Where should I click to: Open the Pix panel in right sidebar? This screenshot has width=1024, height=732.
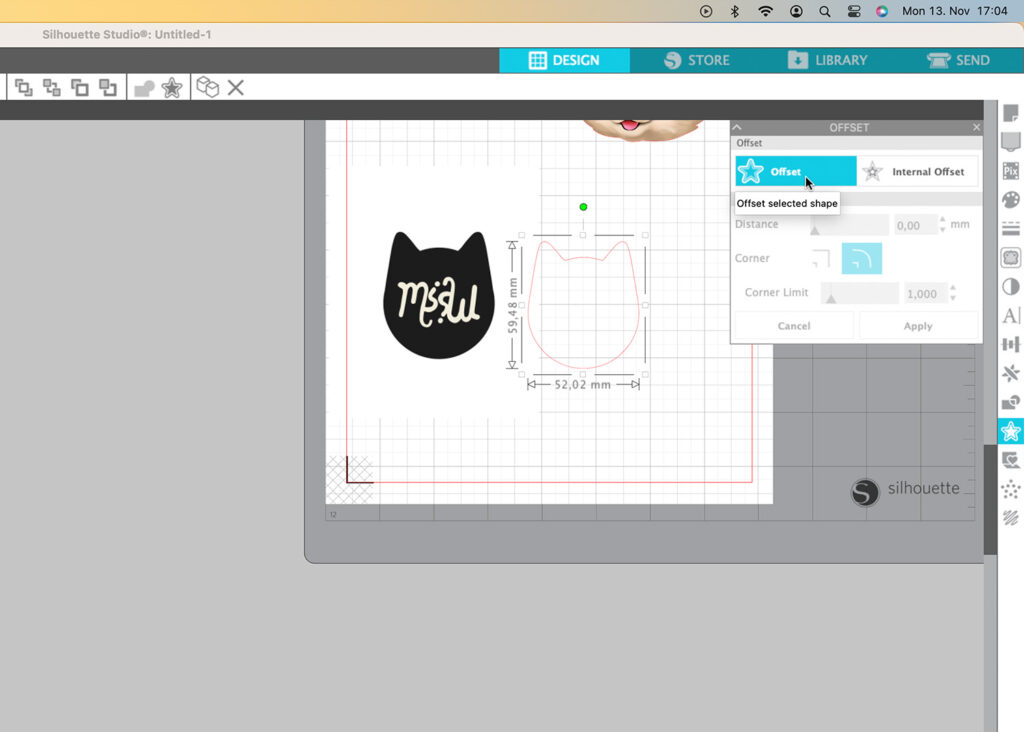[1010, 171]
